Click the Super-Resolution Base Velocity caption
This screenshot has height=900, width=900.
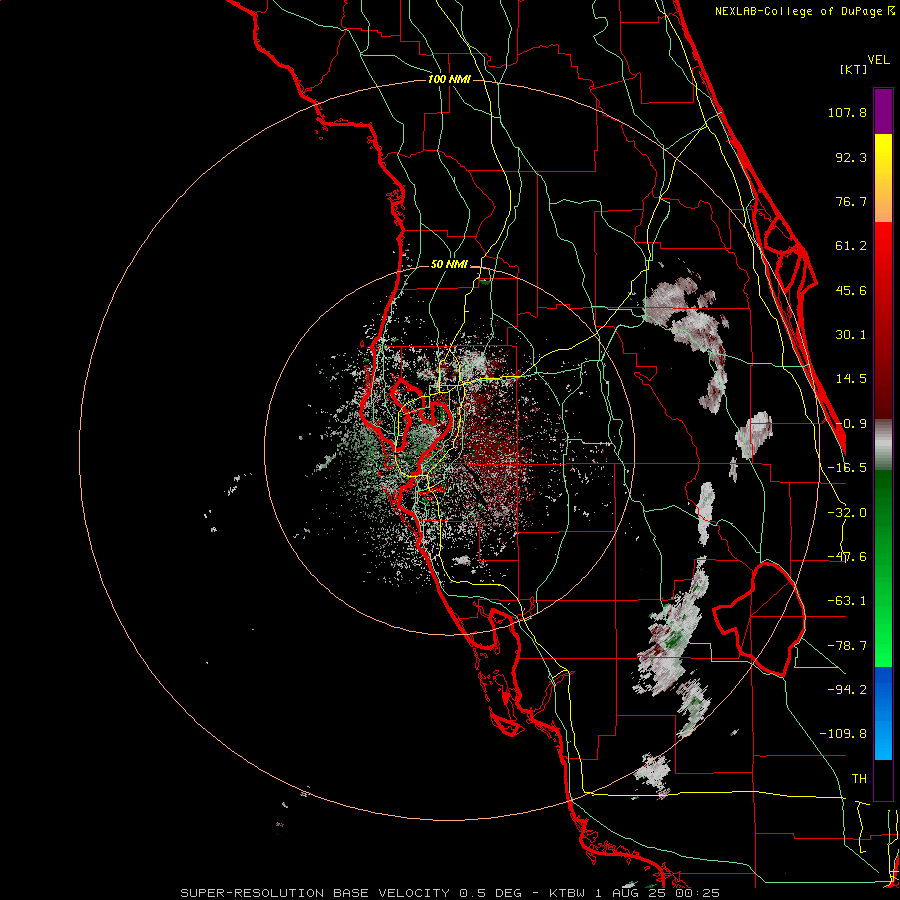tap(450, 893)
